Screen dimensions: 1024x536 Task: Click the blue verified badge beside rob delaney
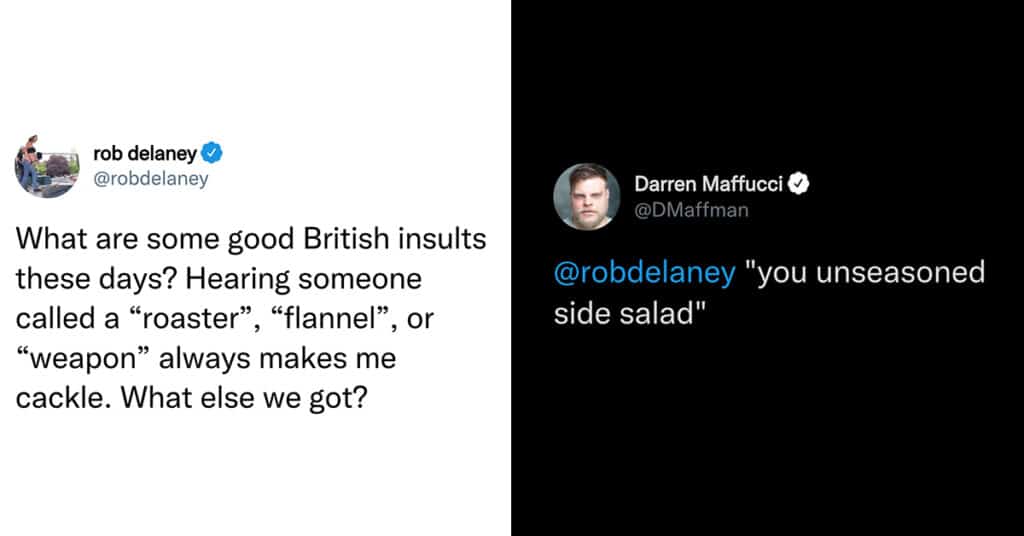pyautogui.click(x=212, y=153)
